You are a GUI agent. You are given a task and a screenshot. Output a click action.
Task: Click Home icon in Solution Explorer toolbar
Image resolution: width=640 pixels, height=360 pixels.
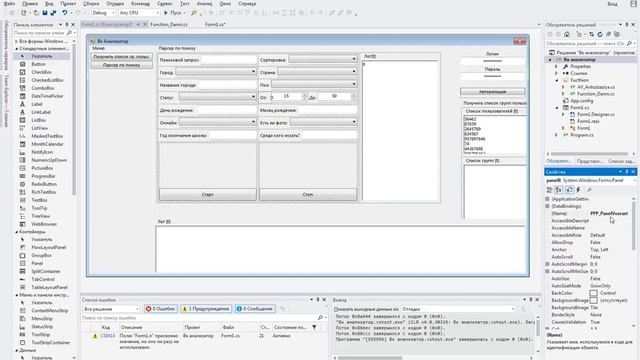[567, 34]
